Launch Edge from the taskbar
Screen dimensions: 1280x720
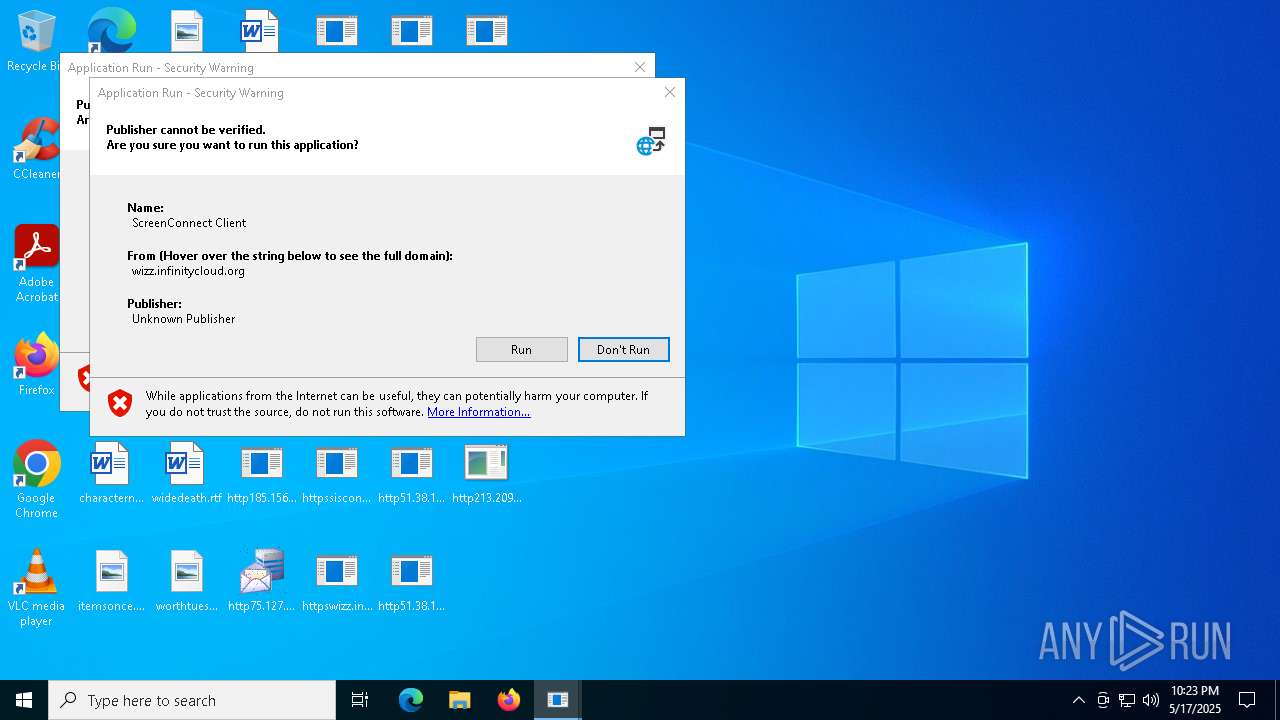[411, 700]
